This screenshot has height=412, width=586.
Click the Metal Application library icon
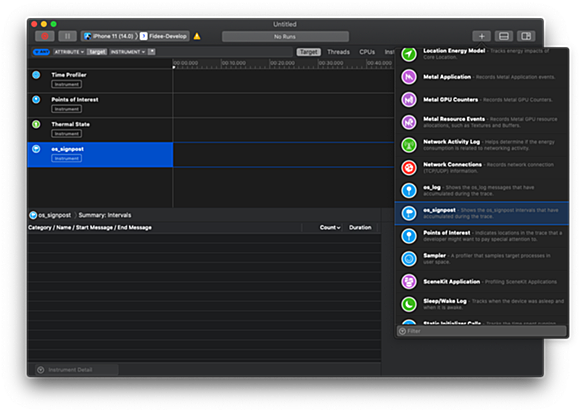coord(409,77)
